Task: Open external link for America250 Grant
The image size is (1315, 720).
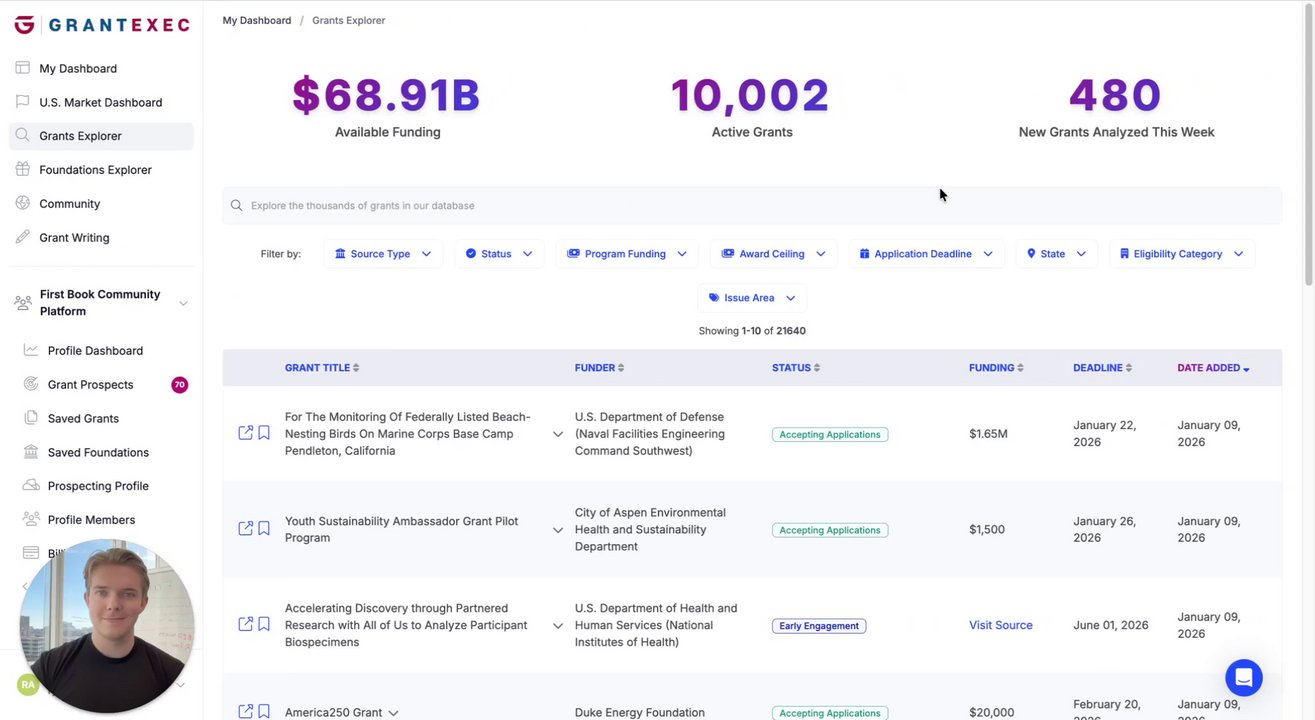Action: (x=245, y=712)
